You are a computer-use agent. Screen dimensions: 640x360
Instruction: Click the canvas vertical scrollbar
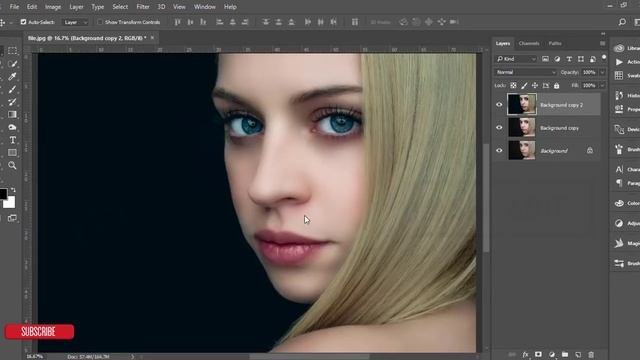click(x=486, y=198)
